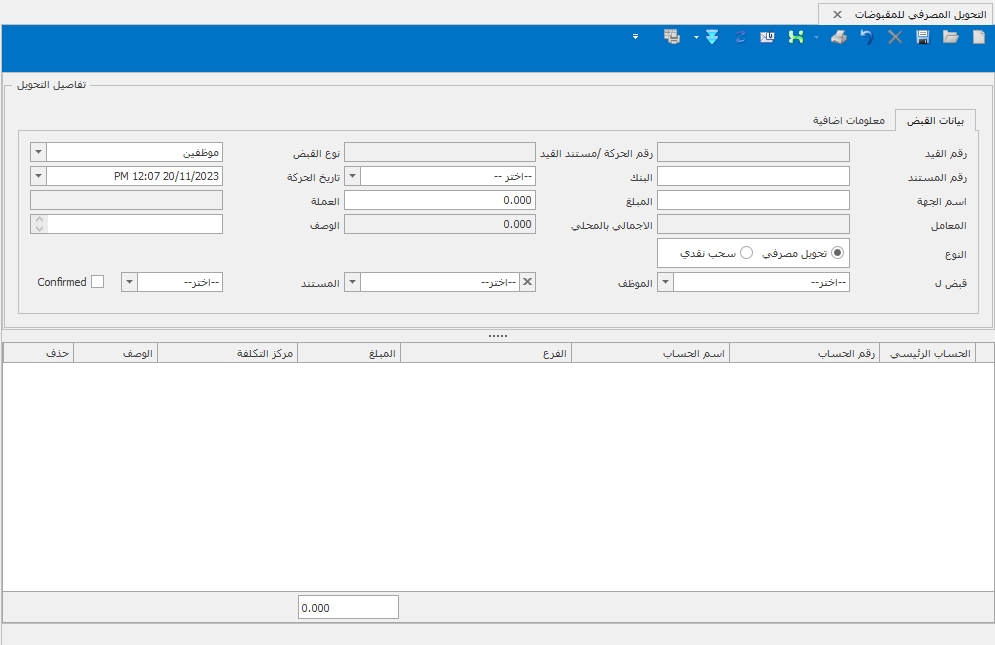Select the سحب نقدي radio option

click(746, 253)
